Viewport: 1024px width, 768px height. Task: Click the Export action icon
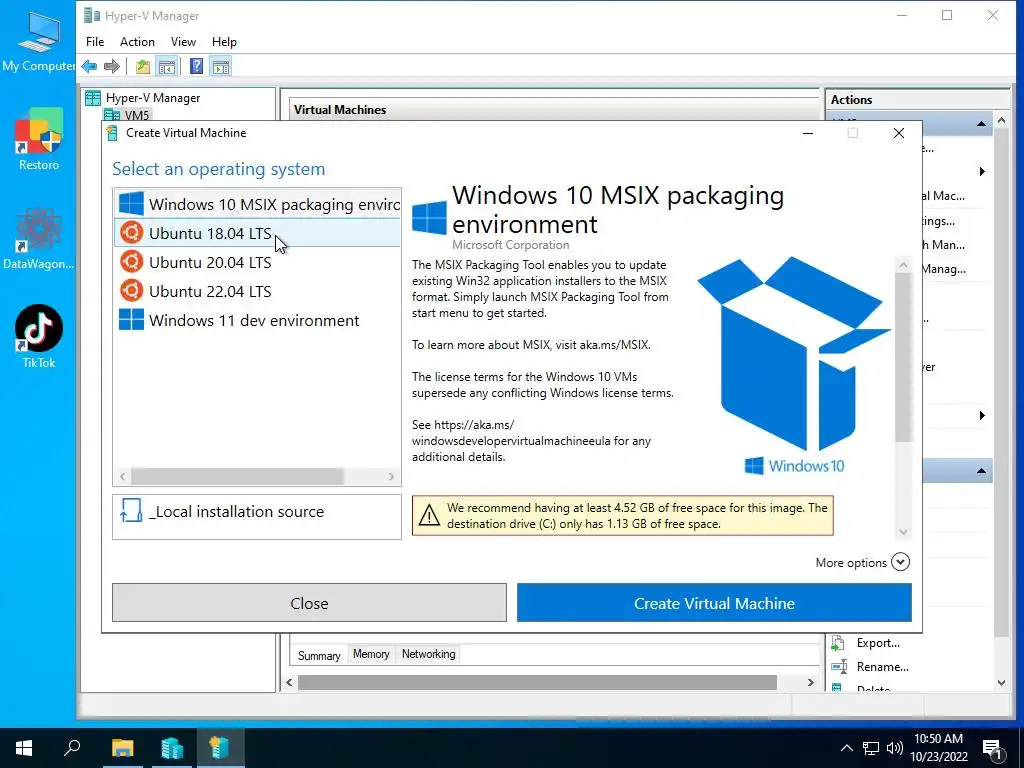coord(838,643)
